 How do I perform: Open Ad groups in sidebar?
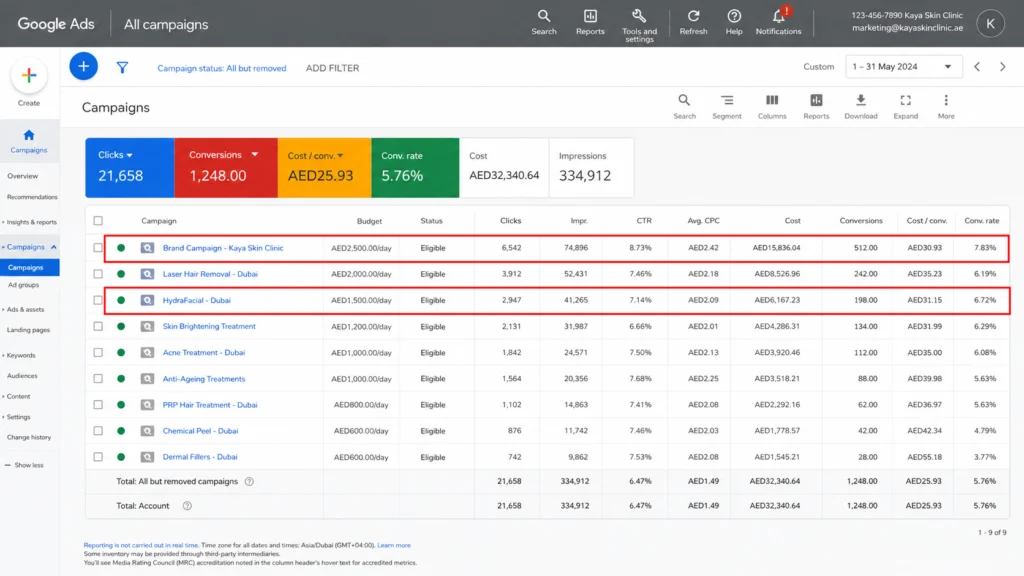(24, 285)
